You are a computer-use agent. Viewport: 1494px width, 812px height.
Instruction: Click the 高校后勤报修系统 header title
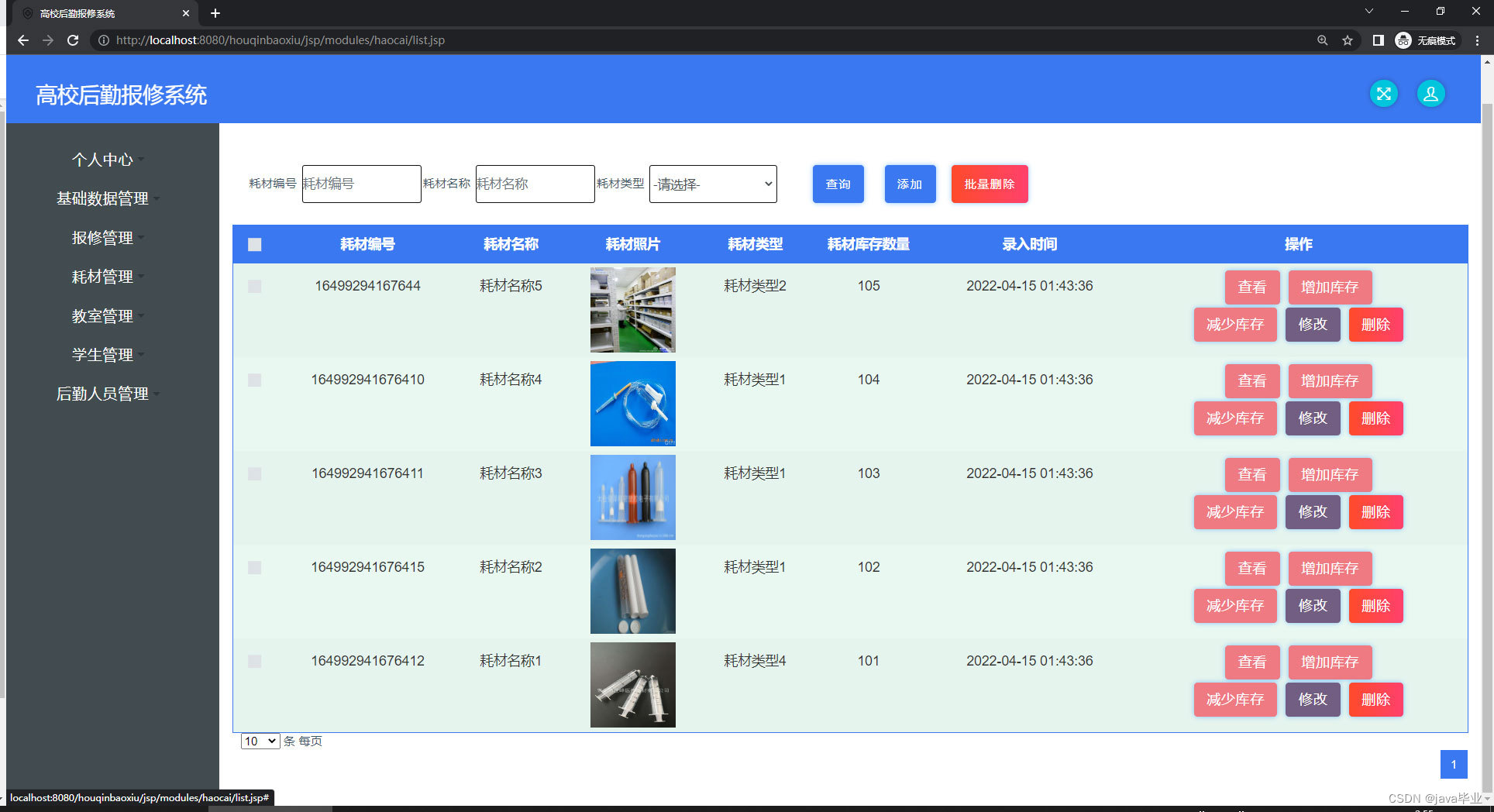[122, 95]
